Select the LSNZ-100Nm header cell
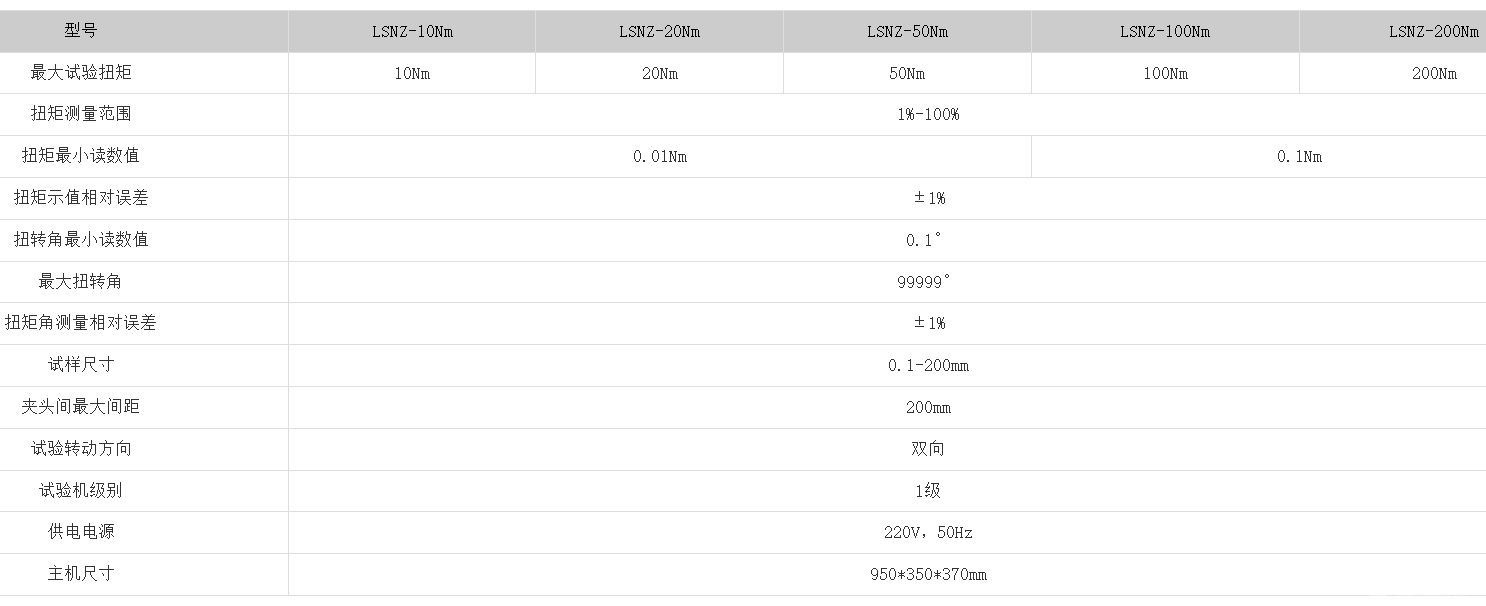Image resolution: width=1486 pixels, height=606 pixels. tap(1165, 31)
